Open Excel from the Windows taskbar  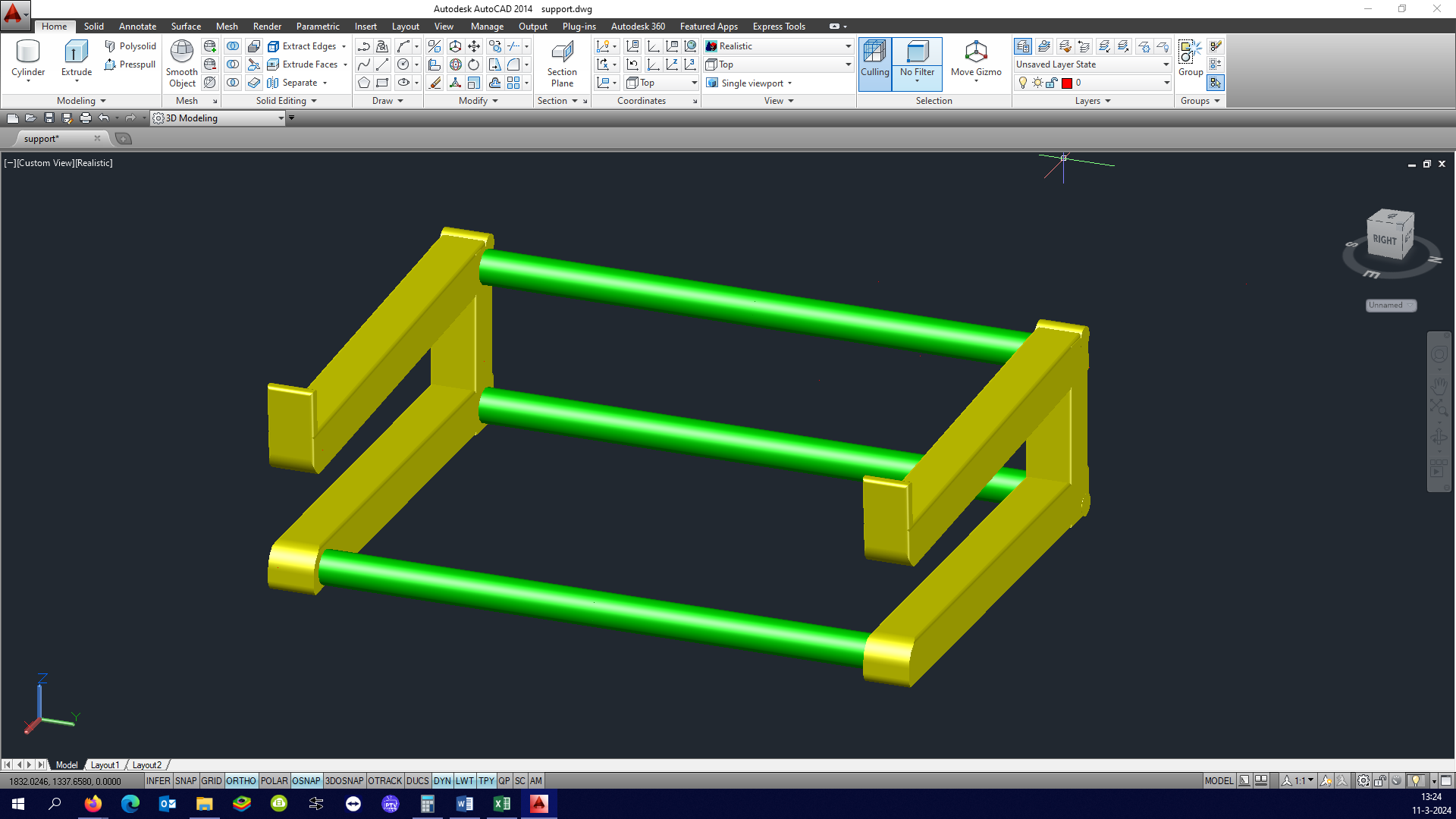pyautogui.click(x=502, y=804)
